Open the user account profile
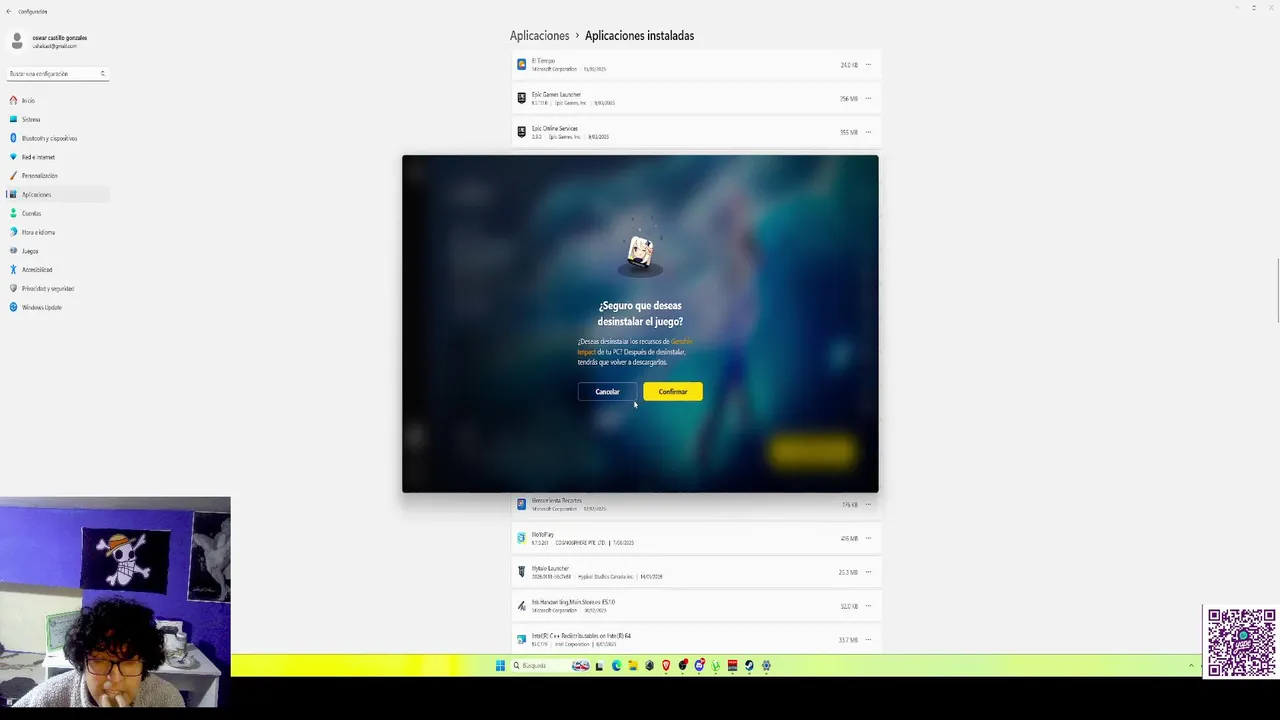This screenshot has height=720, width=1280. tap(50, 41)
